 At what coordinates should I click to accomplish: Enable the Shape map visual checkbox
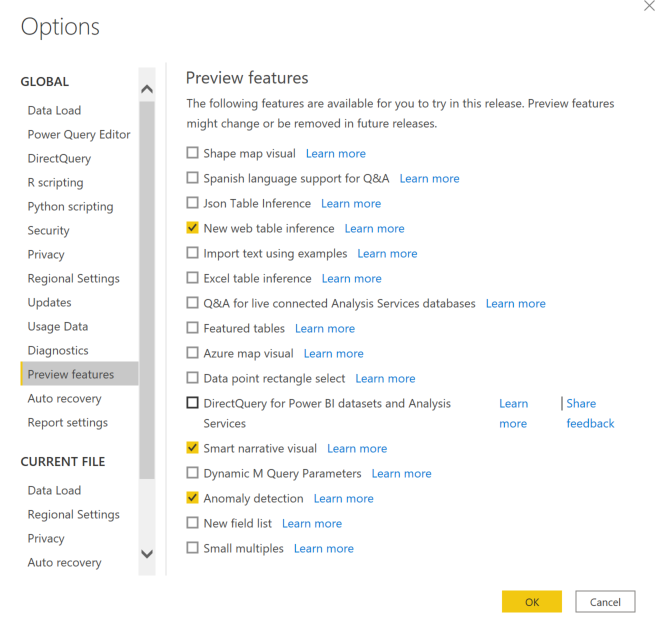pyautogui.click(x=193, y=154)
